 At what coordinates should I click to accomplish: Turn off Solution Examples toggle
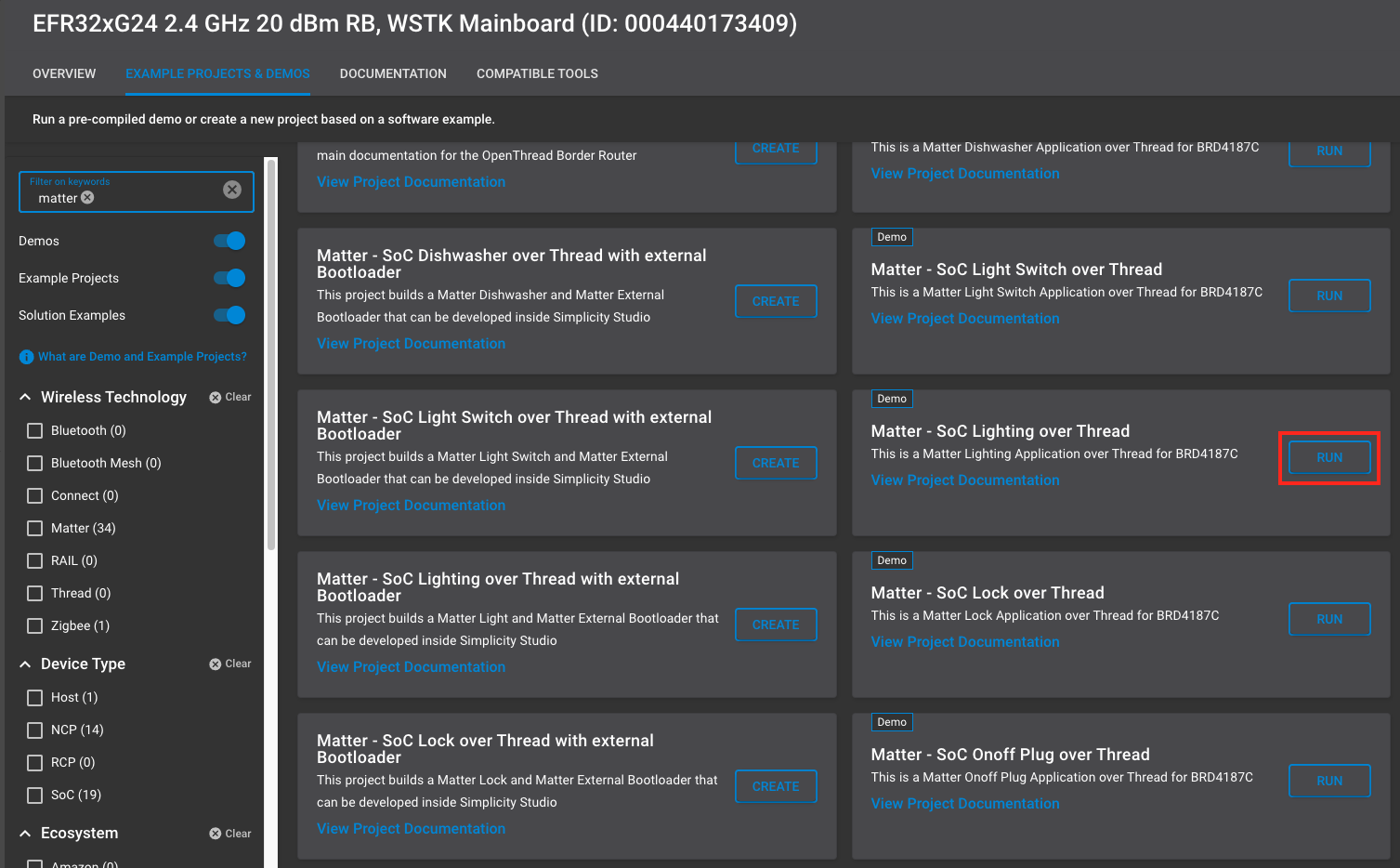229,315
